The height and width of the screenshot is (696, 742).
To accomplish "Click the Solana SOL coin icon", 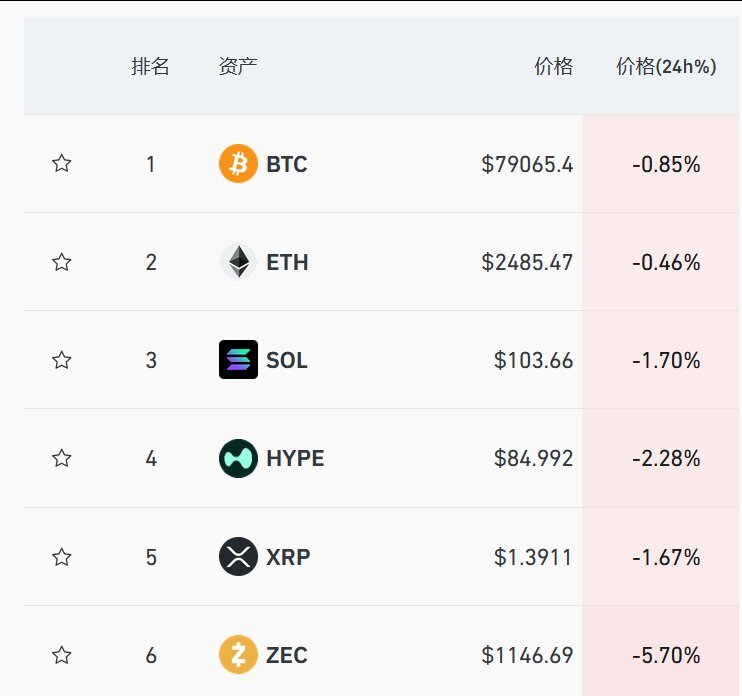I will [x=238, y=360].
